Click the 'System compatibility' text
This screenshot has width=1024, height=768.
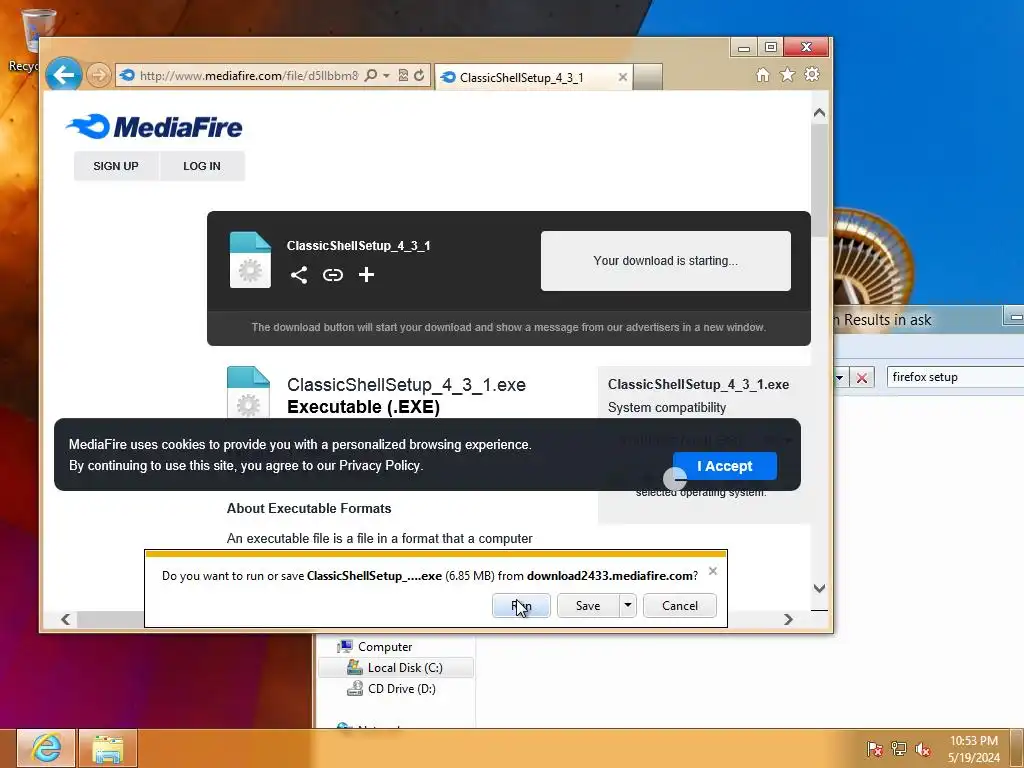tap(667, 408)
